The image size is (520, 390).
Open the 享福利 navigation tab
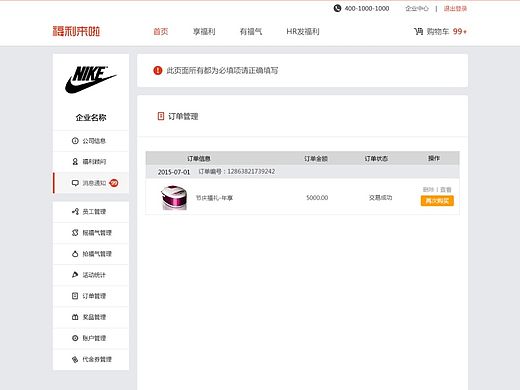[204, 31]
